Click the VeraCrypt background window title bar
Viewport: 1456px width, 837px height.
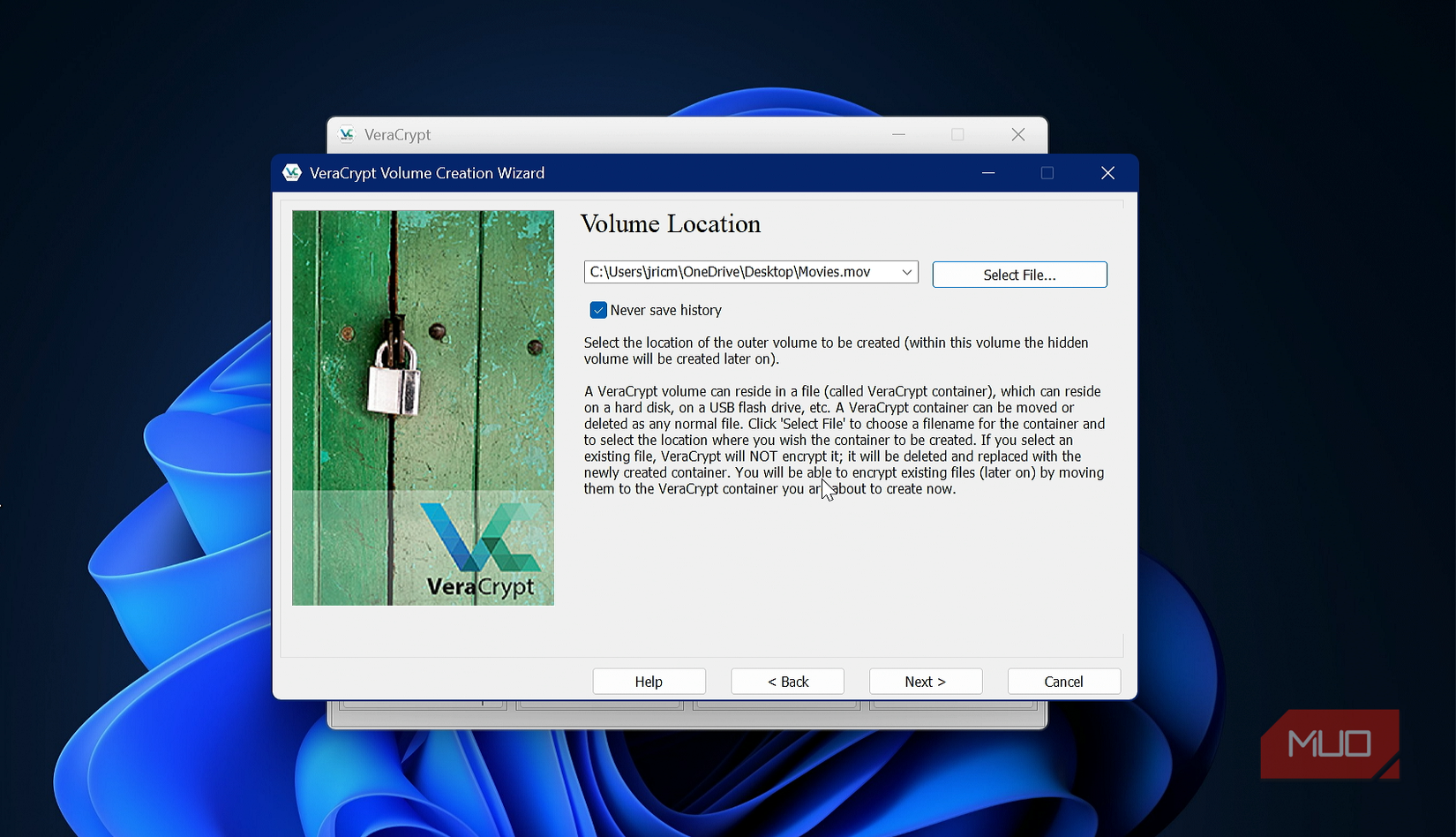point(618,134)
